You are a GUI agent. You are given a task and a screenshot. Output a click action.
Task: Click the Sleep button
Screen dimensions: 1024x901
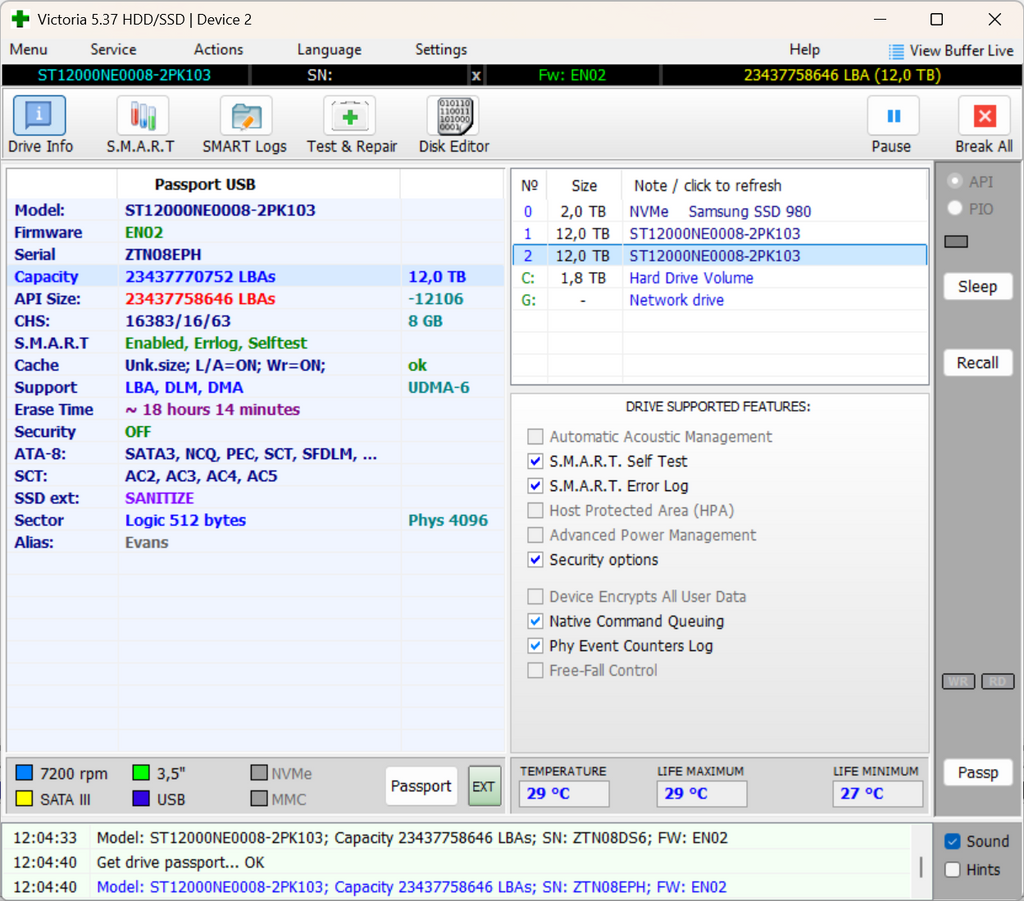click(x=978, y=287)
